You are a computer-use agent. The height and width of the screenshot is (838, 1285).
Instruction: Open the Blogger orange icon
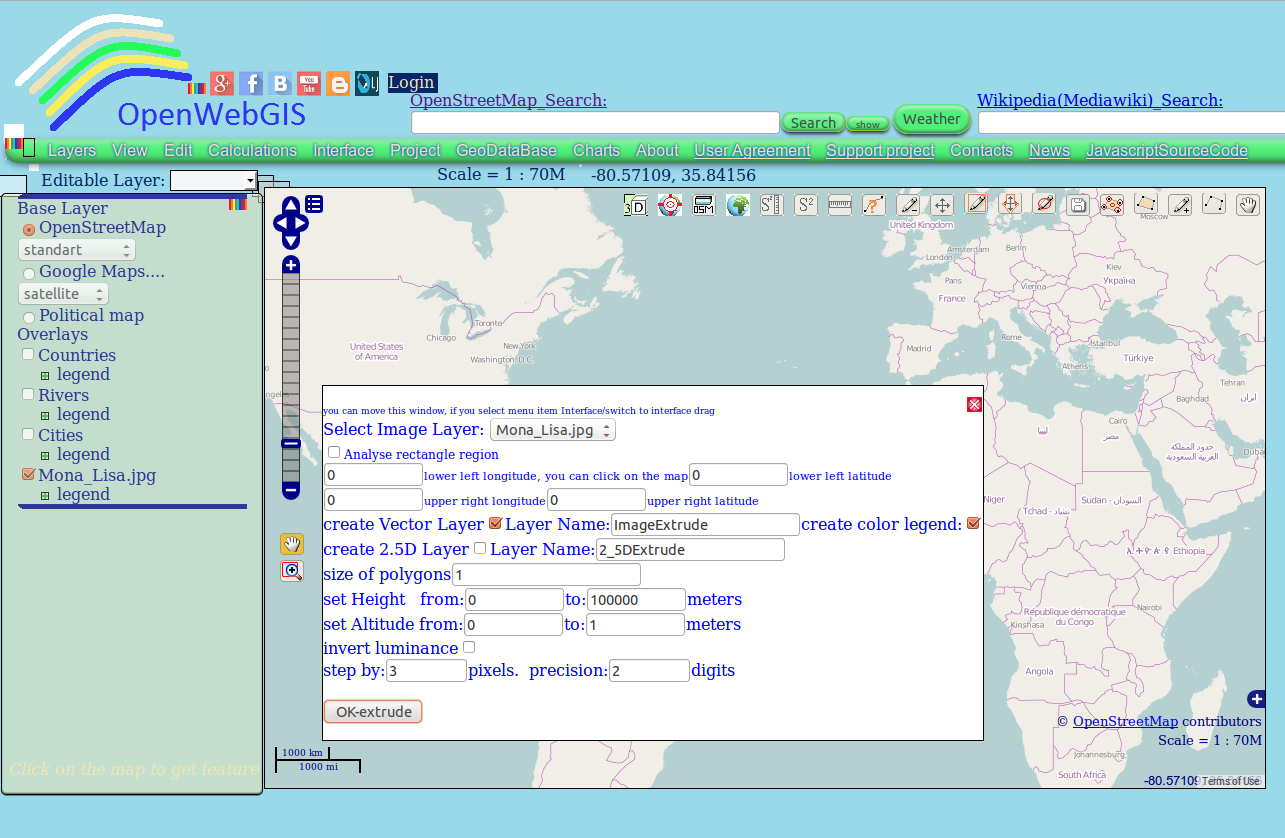tap(338, 84)
